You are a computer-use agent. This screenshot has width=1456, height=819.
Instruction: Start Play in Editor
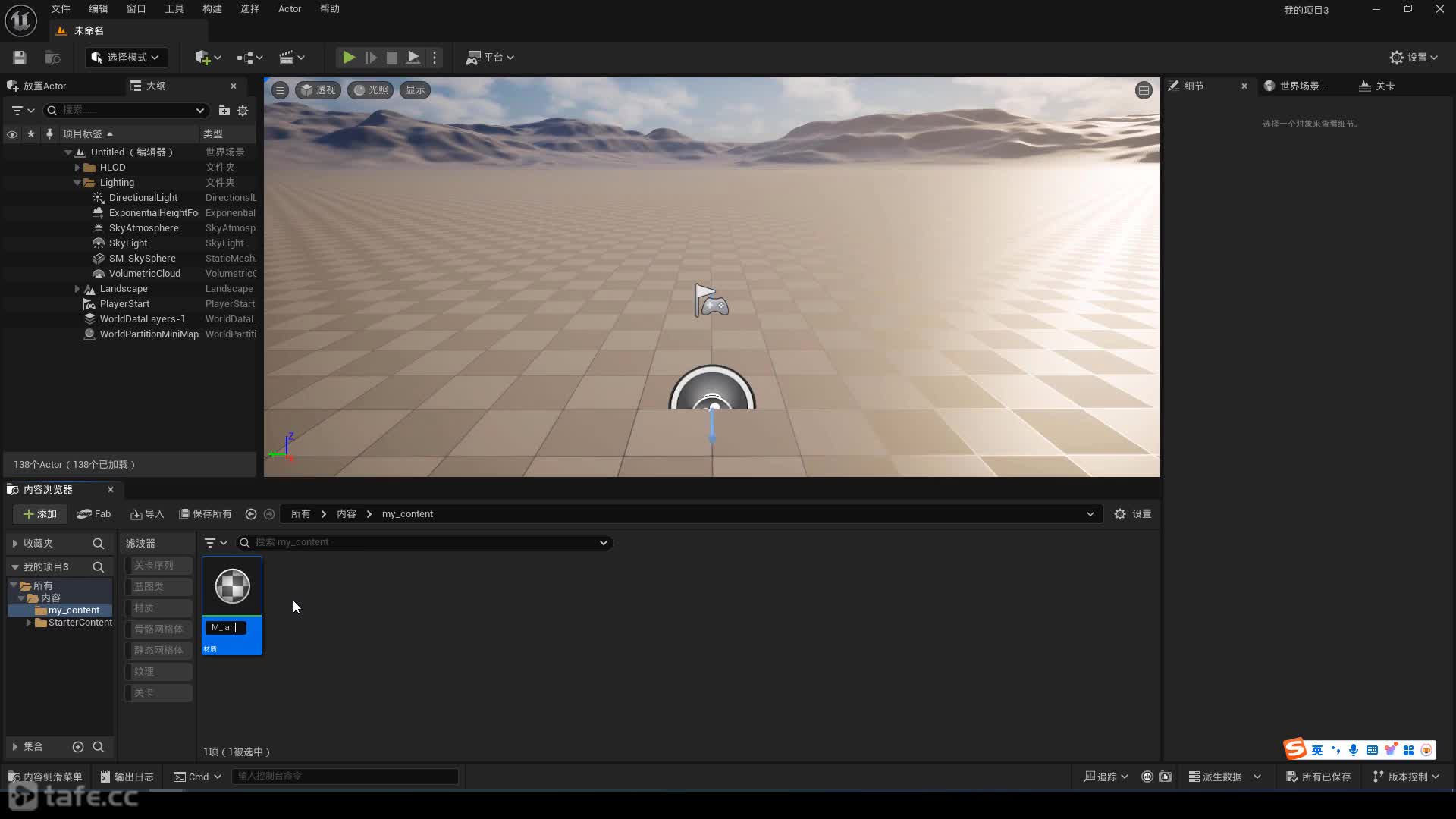click(348, 58)
